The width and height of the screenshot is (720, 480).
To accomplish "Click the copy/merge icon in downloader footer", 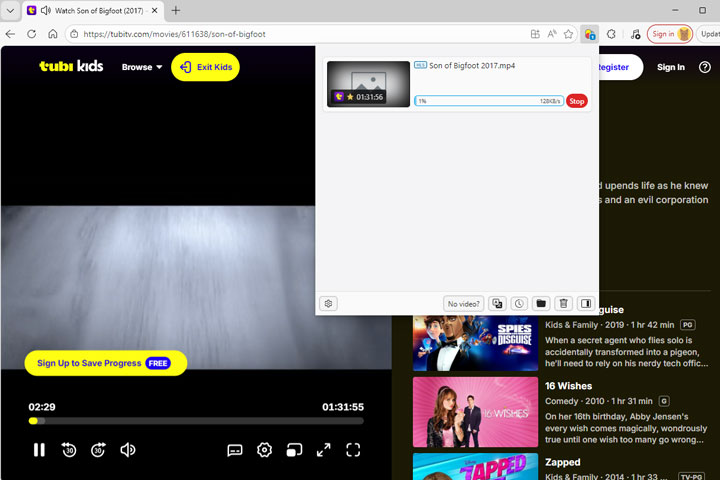I will 497,304.
